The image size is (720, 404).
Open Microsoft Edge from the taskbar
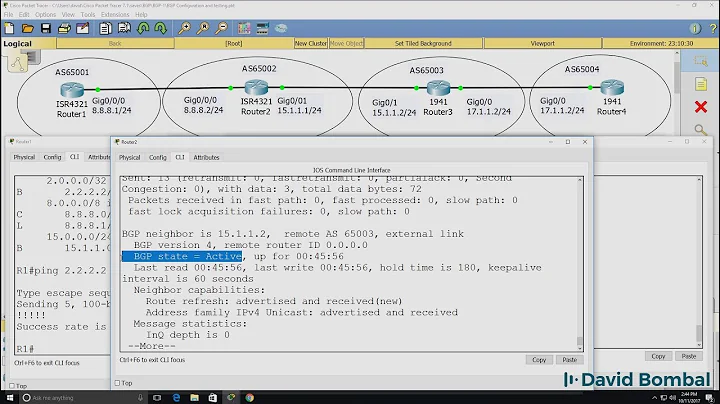tap(176, 398)
